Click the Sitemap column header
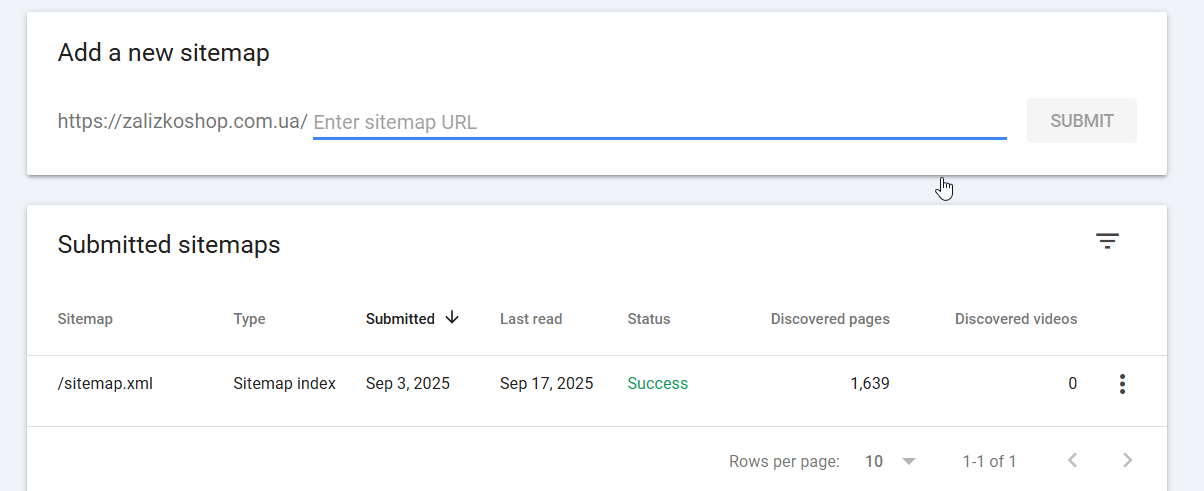 pos(85,319)
